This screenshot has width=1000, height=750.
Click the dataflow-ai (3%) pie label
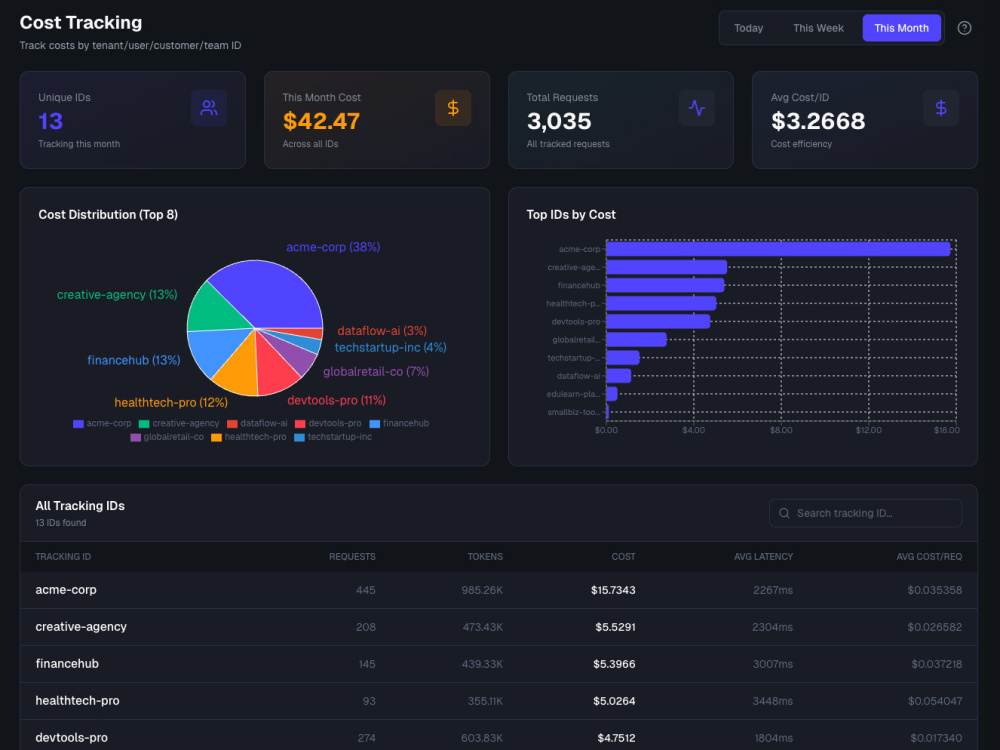pos(381,331)
